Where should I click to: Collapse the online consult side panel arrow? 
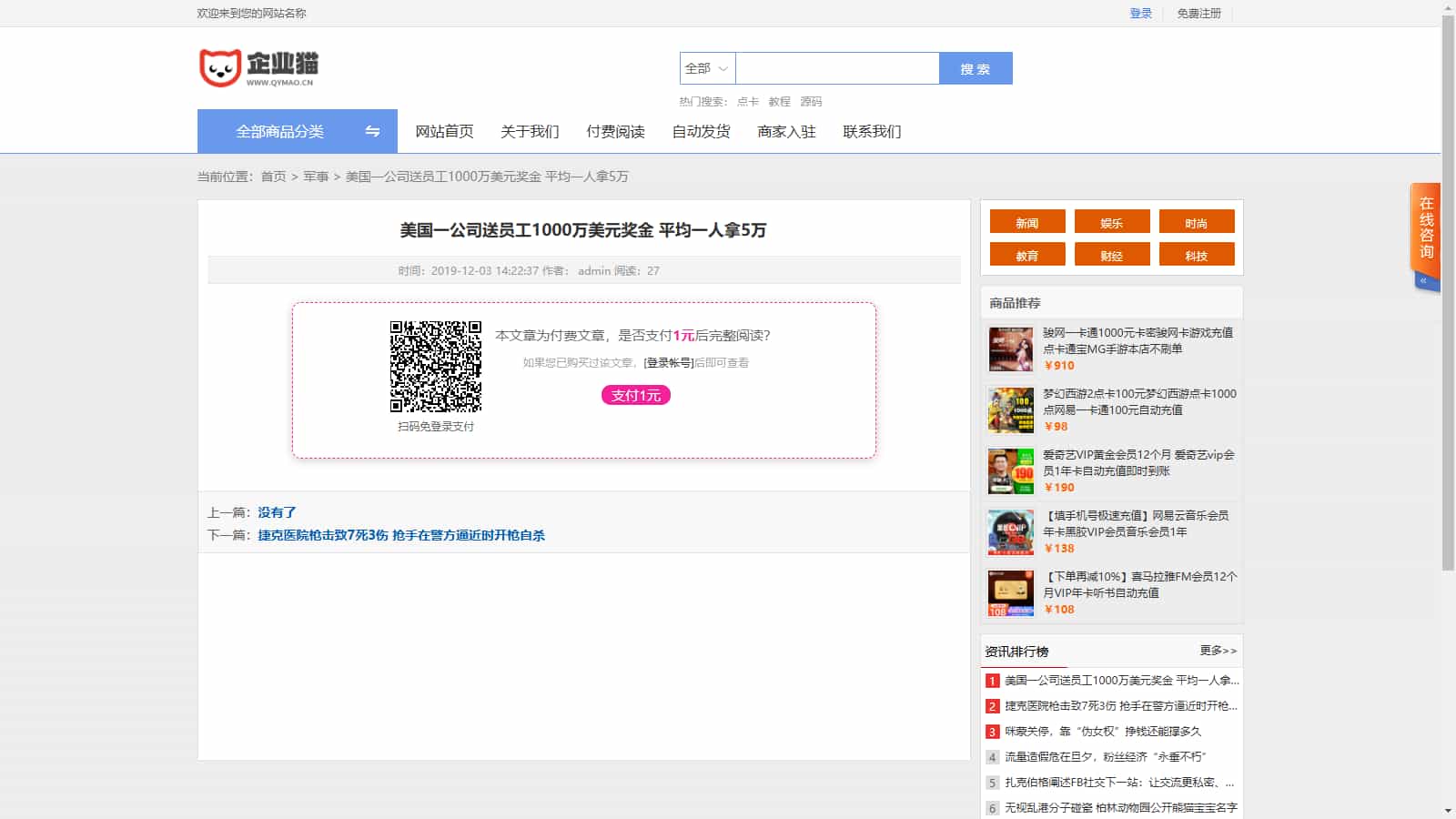point(1423,281)
